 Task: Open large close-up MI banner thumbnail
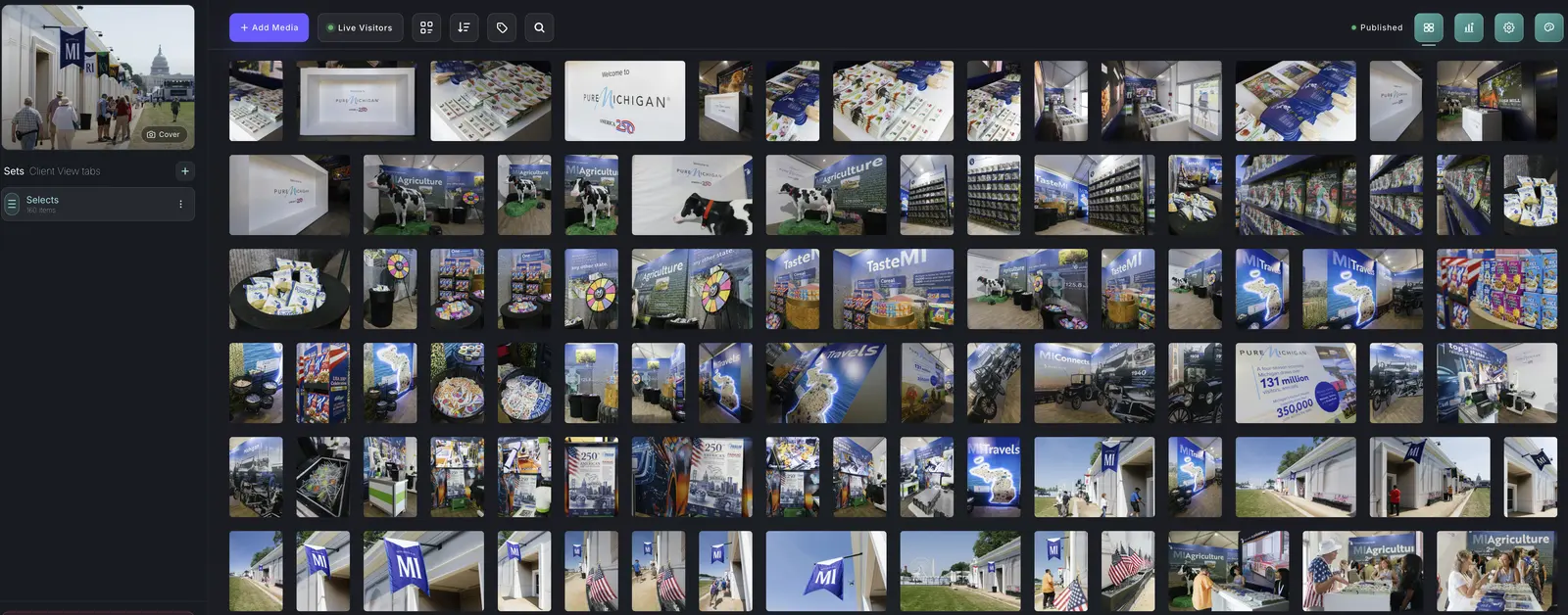tap(423, 571)
